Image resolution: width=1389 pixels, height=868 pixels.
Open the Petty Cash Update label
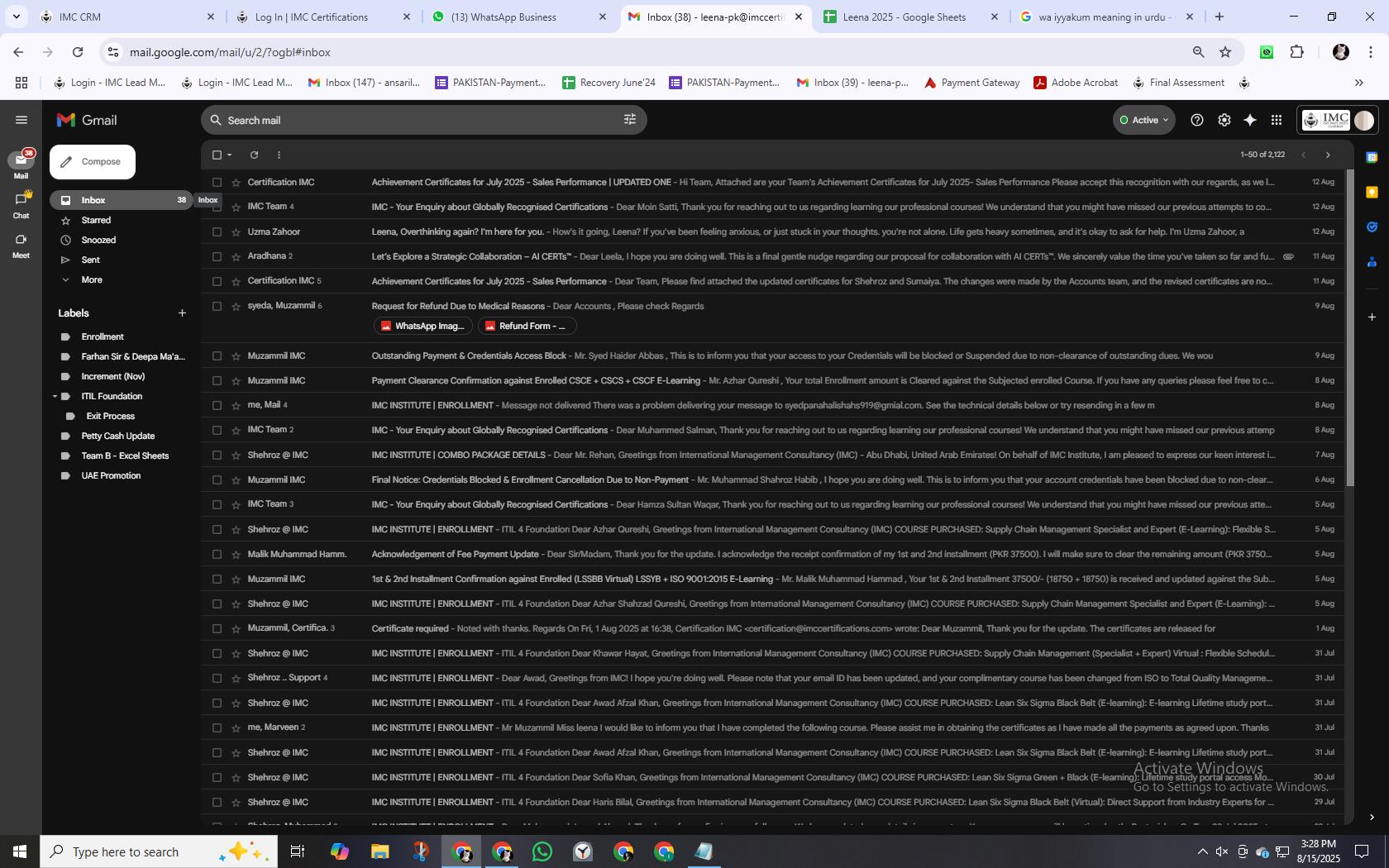click(x=117, y=436)
